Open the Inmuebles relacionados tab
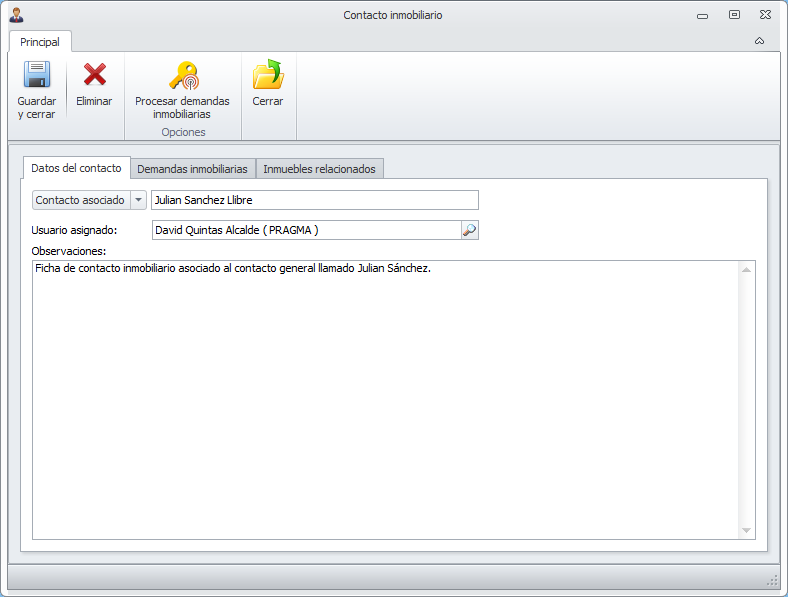 [x=320, y=169]
